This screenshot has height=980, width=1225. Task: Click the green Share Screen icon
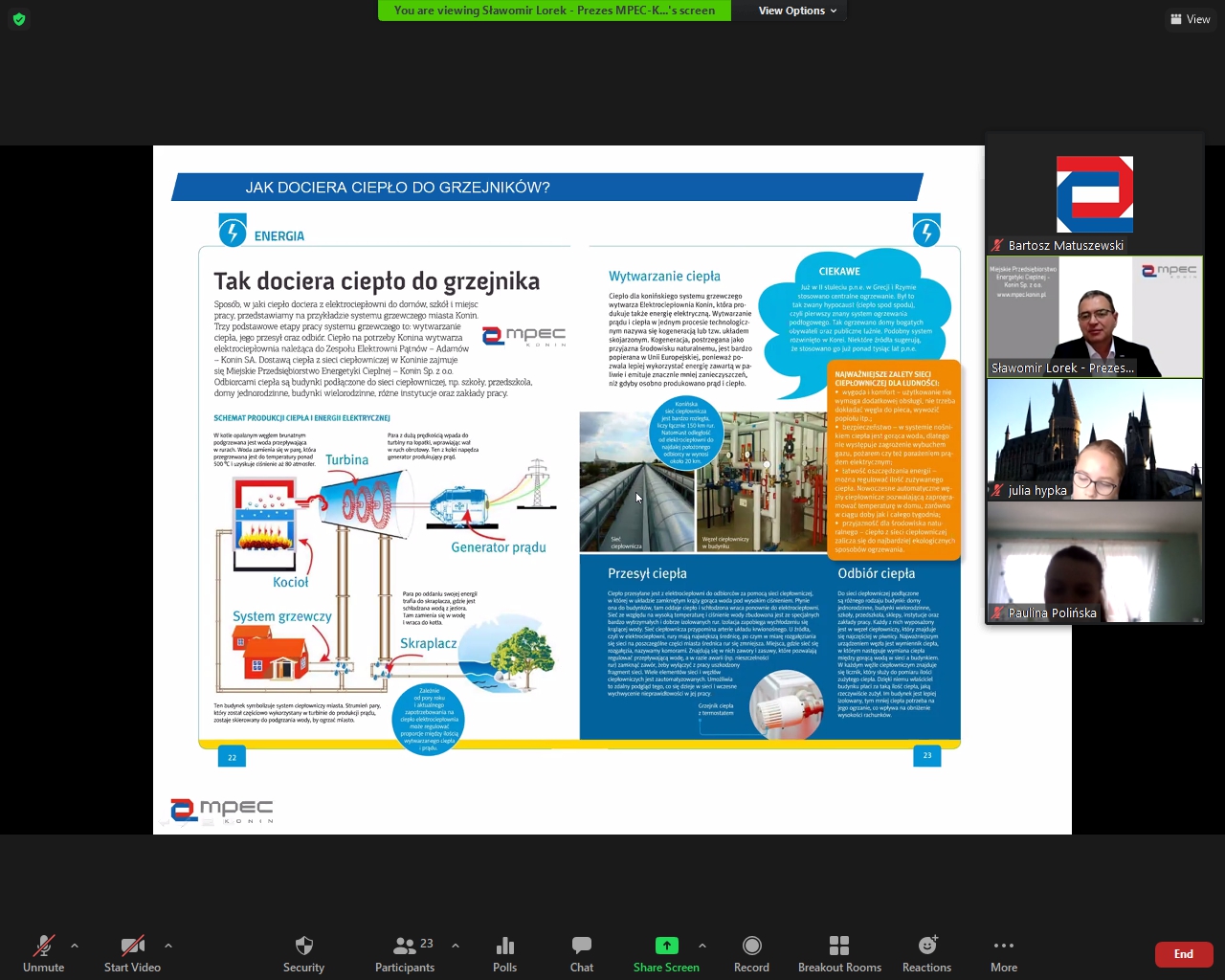(x=666, y=946)
